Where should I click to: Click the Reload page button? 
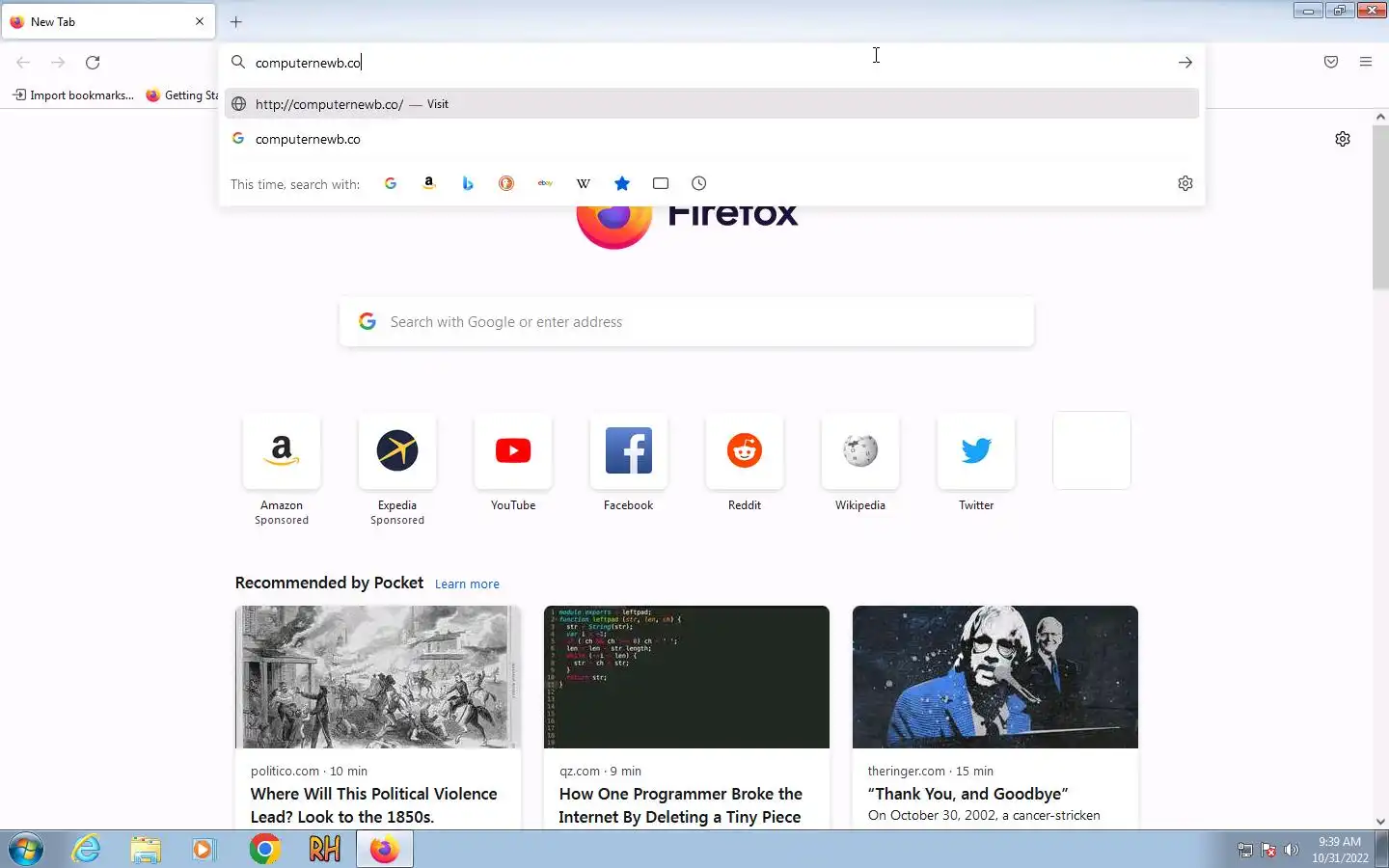pos(93,63)
